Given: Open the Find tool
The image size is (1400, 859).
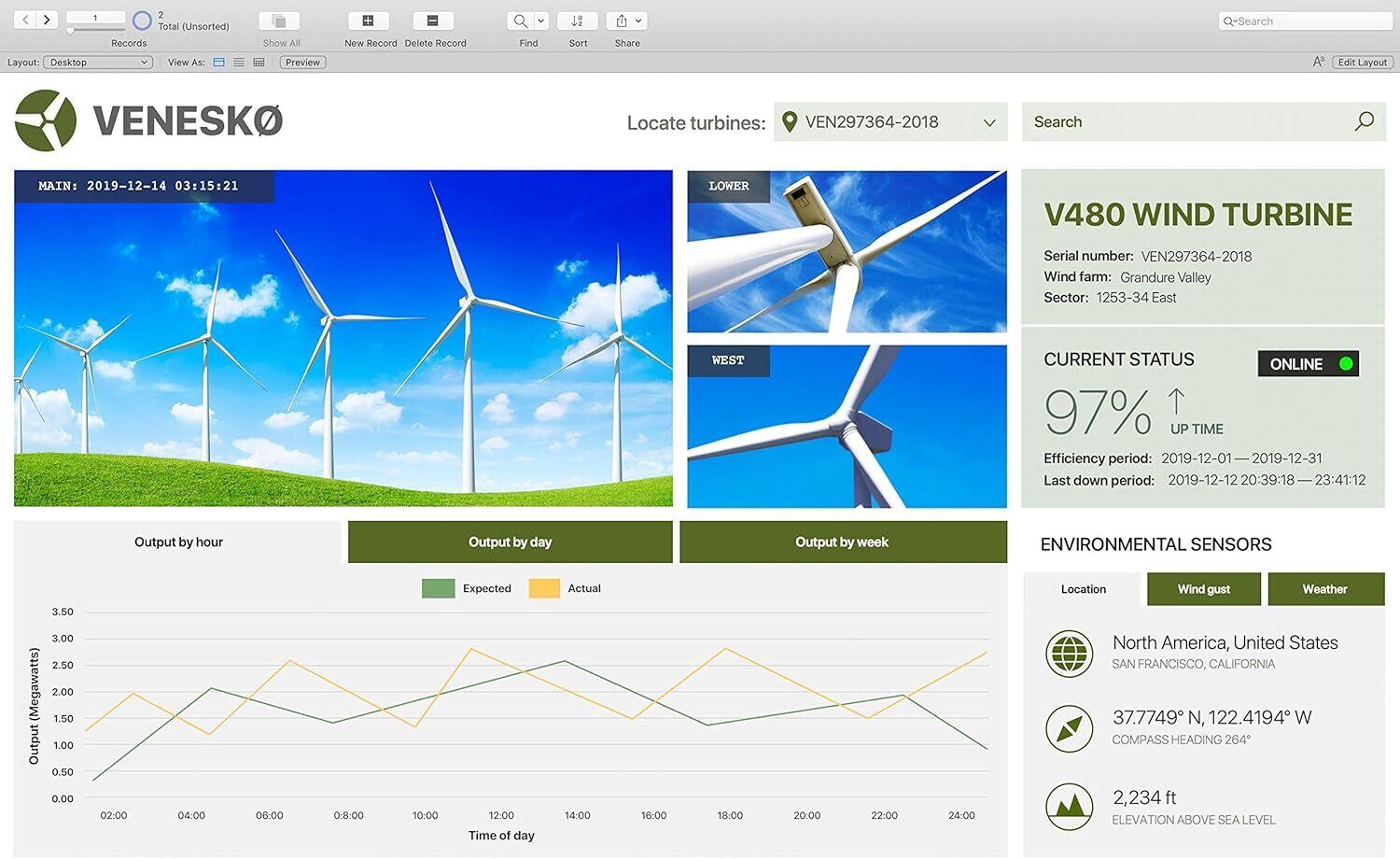Looking at the screenshot, I should click(521, 21).
